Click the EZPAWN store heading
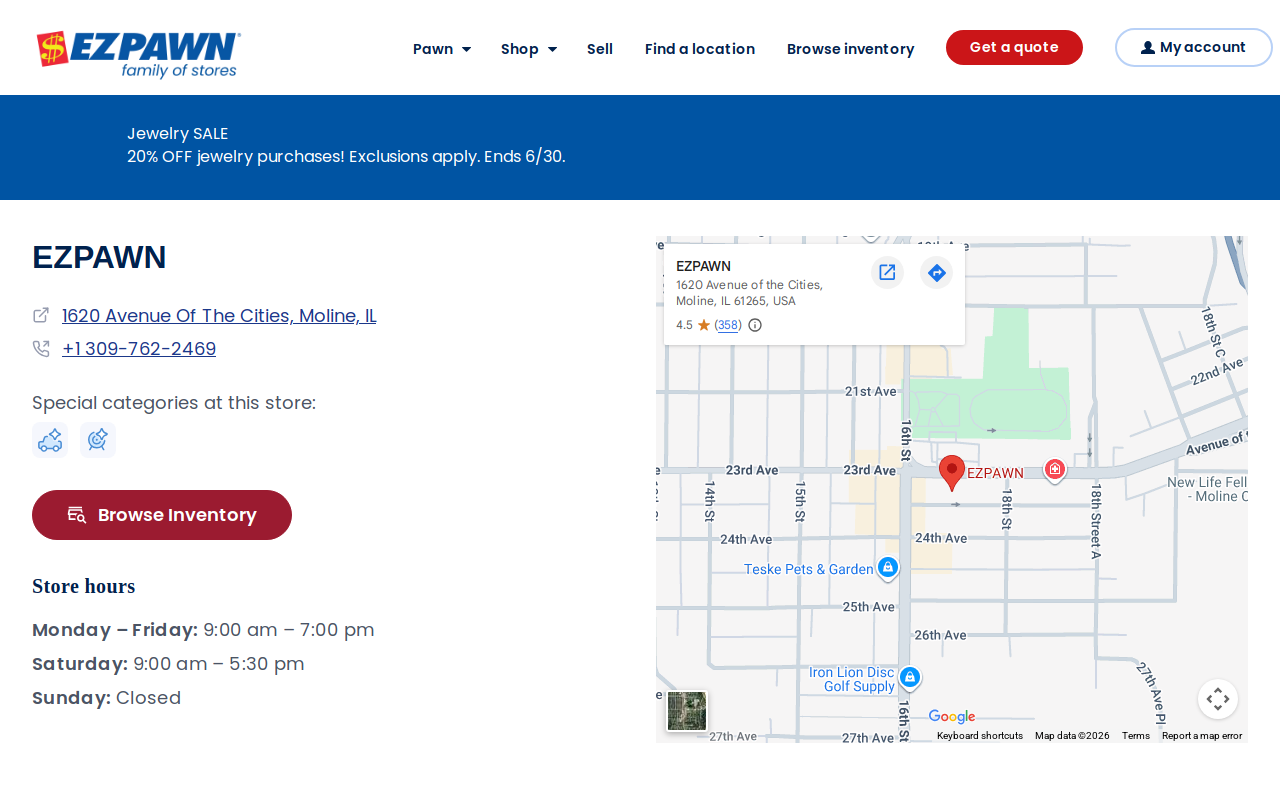The width and height of the screenshot is (1280, 800). click(x=99, y=258)
